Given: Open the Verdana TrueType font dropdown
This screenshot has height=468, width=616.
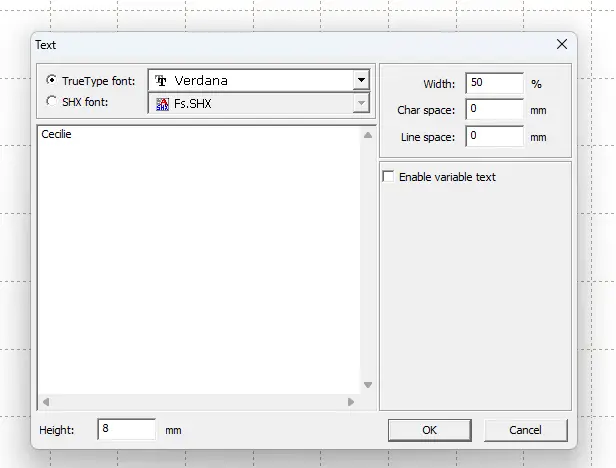Looking at the screenshot, I should pos(361,81).
